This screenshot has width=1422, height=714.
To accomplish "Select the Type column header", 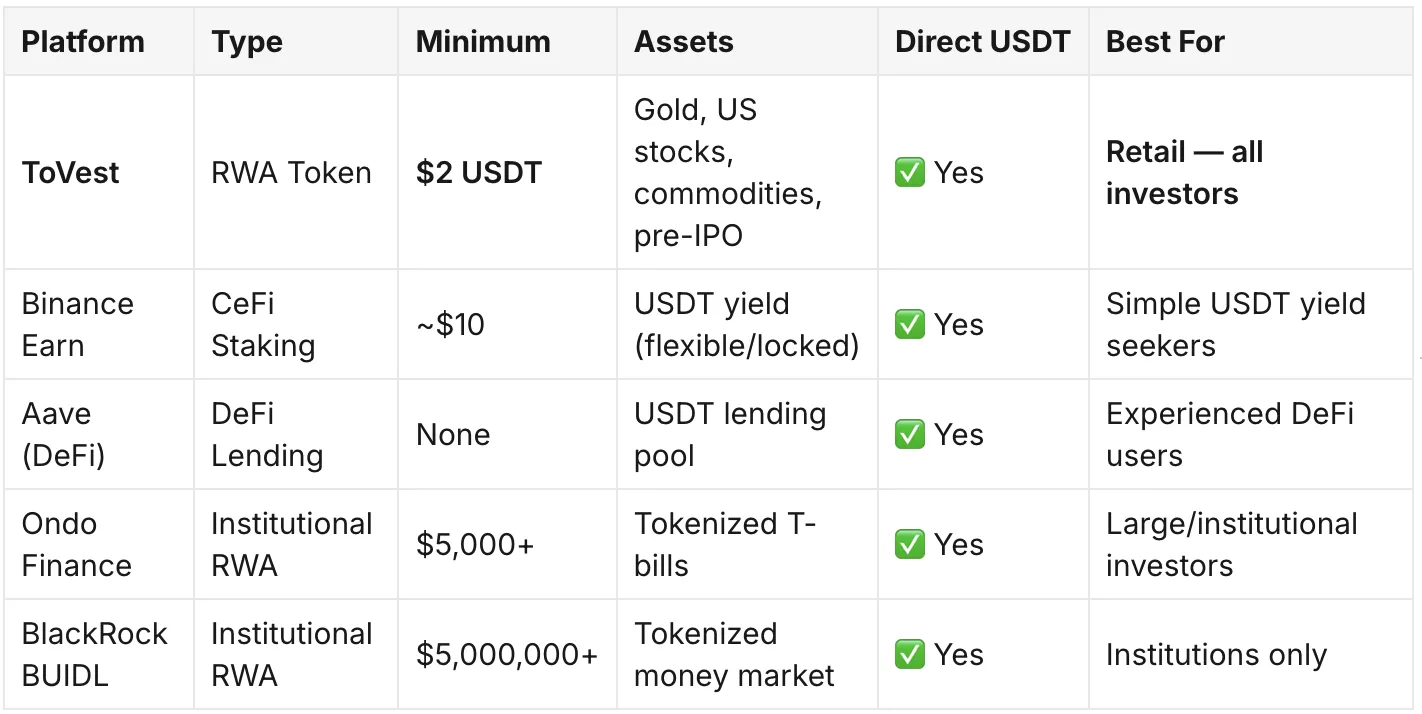I will [248, 42].
